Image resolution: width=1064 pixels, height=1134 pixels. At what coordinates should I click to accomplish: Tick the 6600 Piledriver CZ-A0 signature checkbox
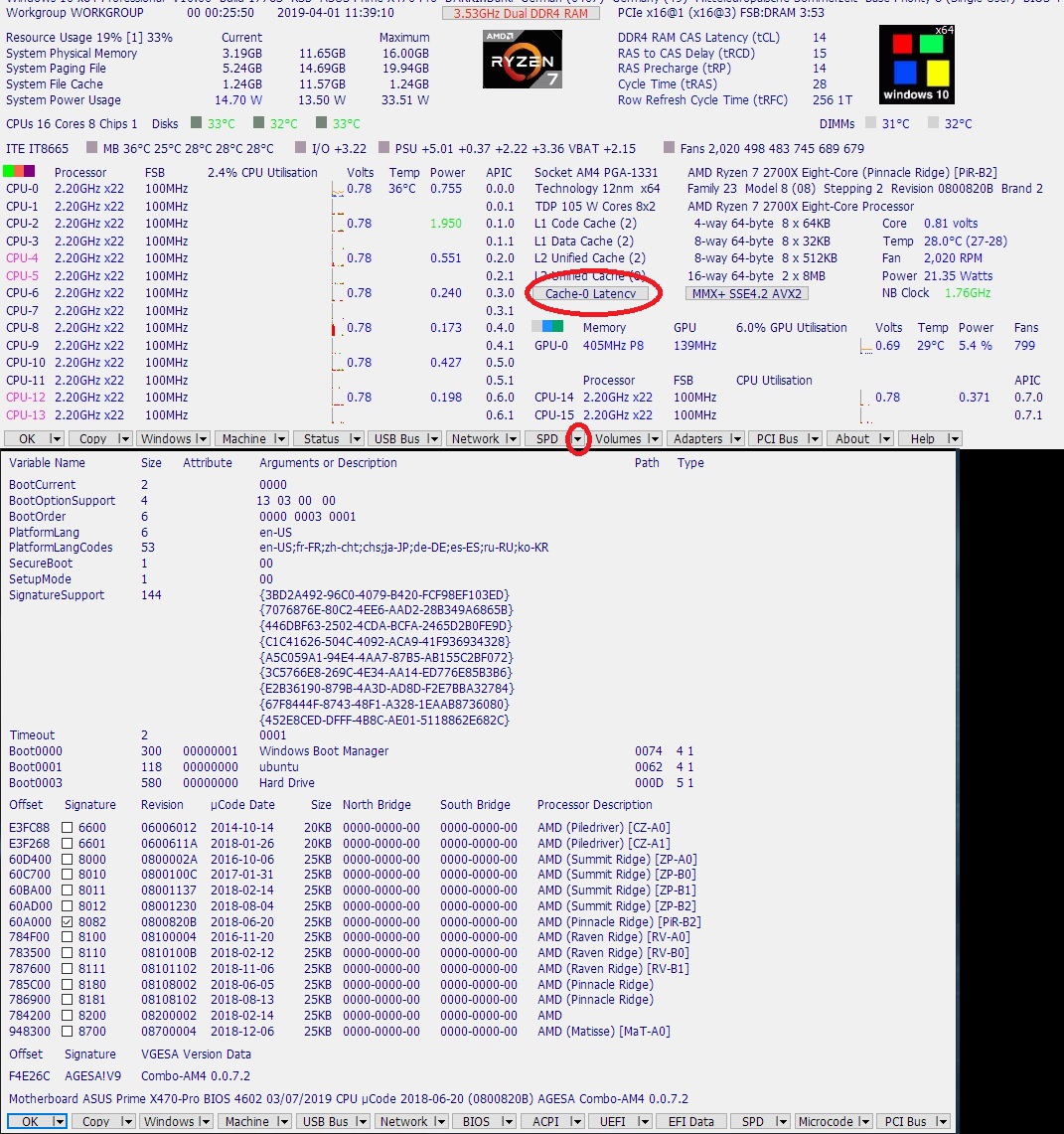[x=68, y=827]
